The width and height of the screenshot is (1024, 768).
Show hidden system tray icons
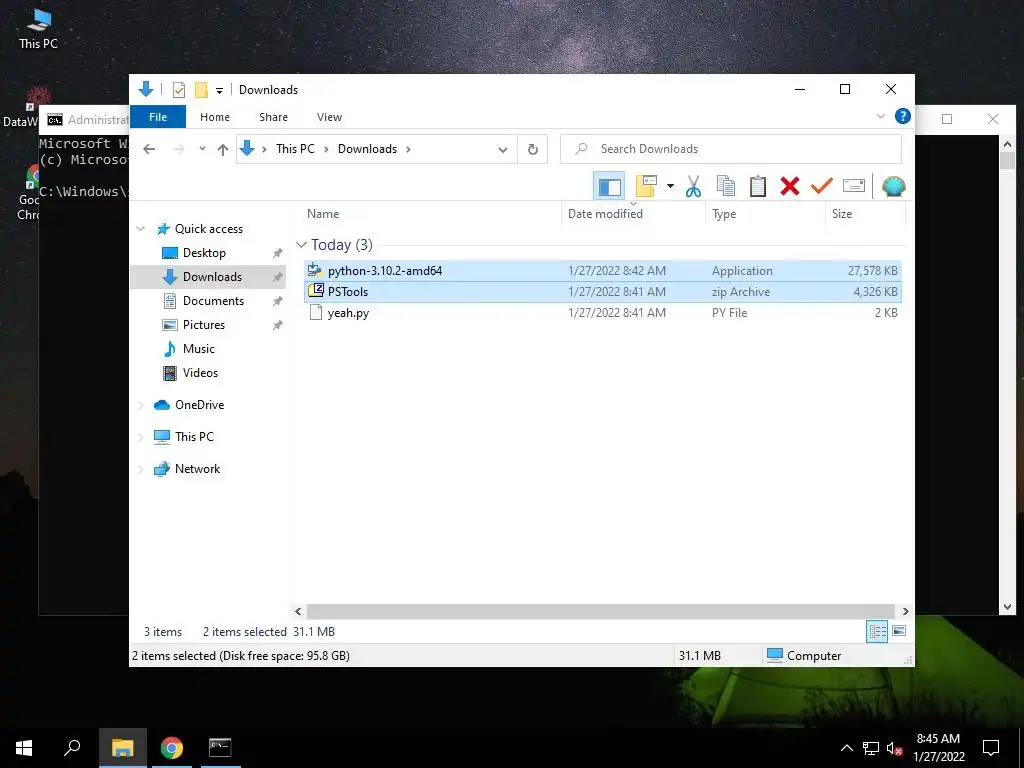point(846,748)
